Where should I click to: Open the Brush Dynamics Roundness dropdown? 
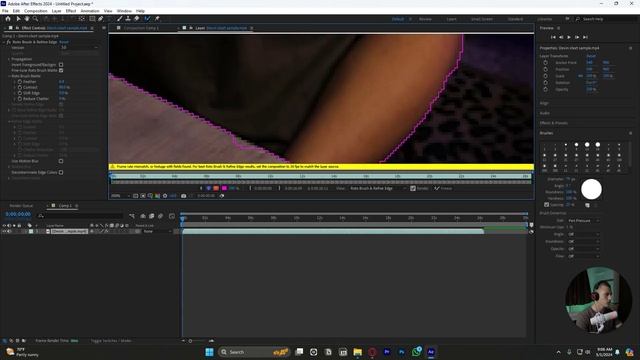point(583,241)
